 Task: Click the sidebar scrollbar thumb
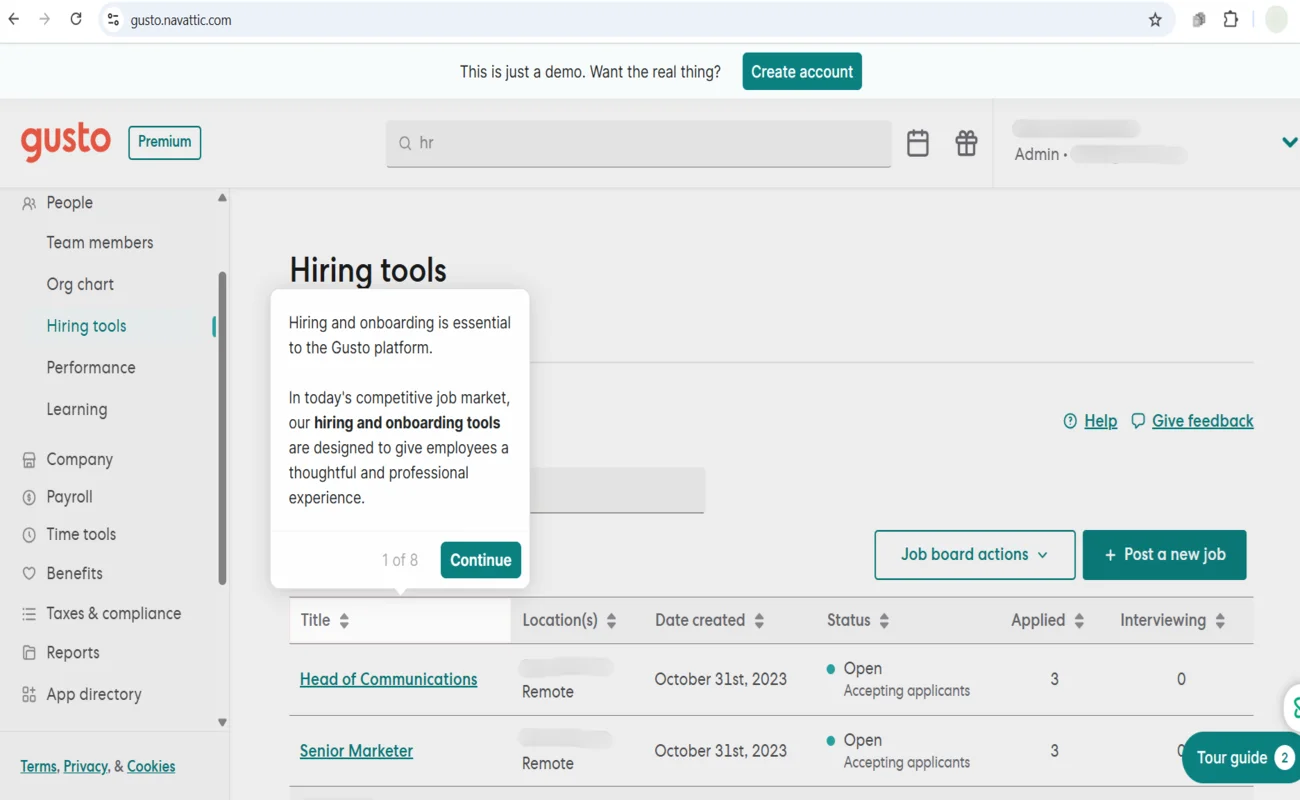[222, 428]
